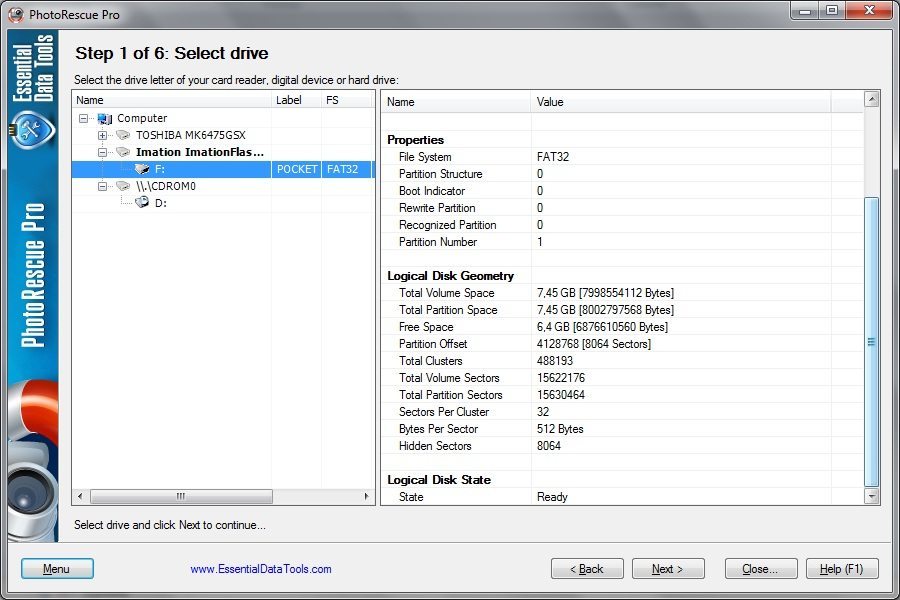
Task: Open Help (F1)
Action: [x=841, y=569]
